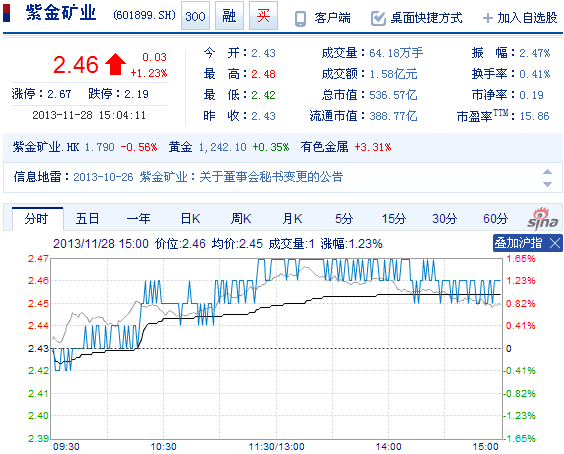564x454 pixels.
Task: Click the 300 index badge button
Action: (195, 16)
